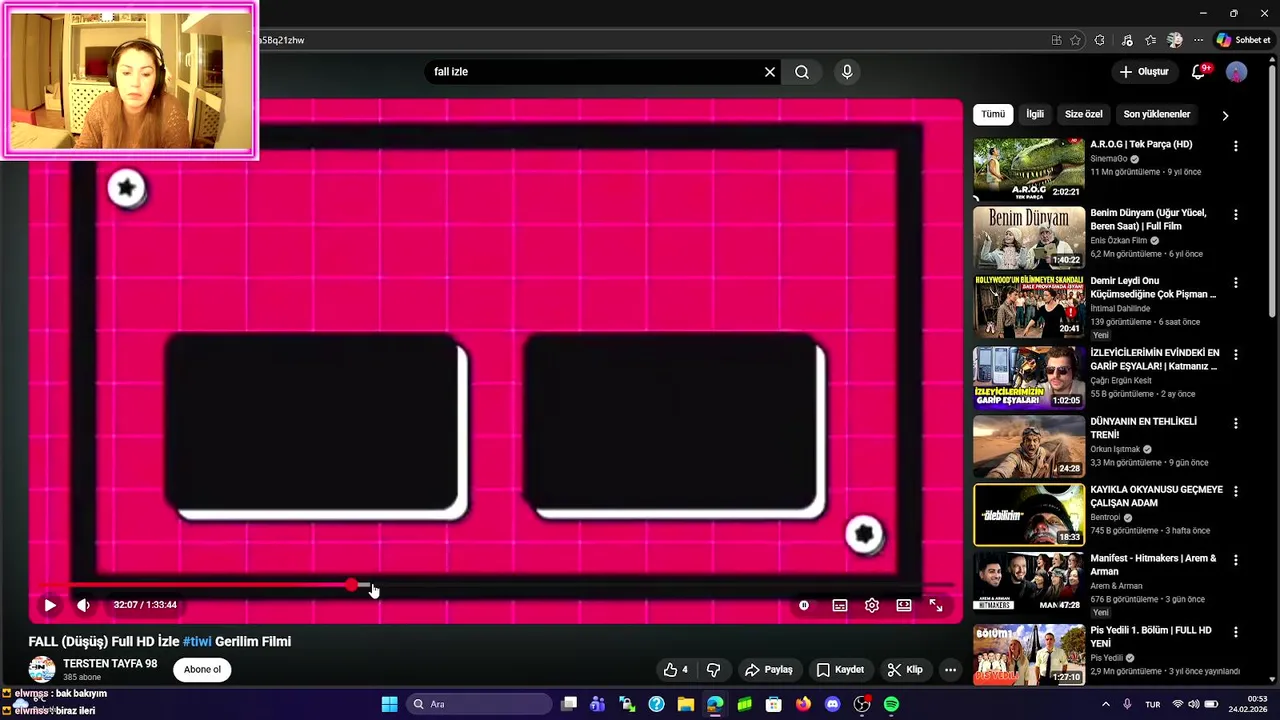Turn on subtitles in the player
Viewport: 1280px width, 720px height.
click(840, 605)
